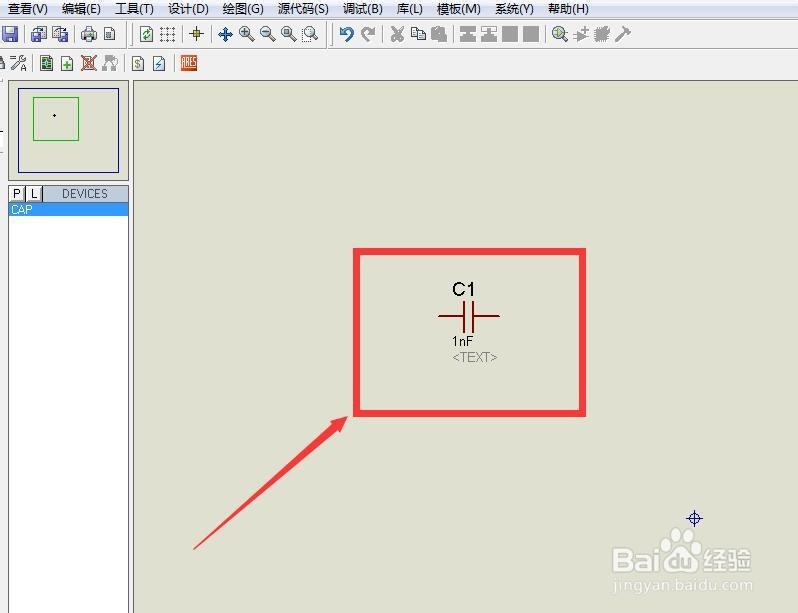Click the Export Section icon
The height and width of the screenshot is (613, 798).
[60, 35]
